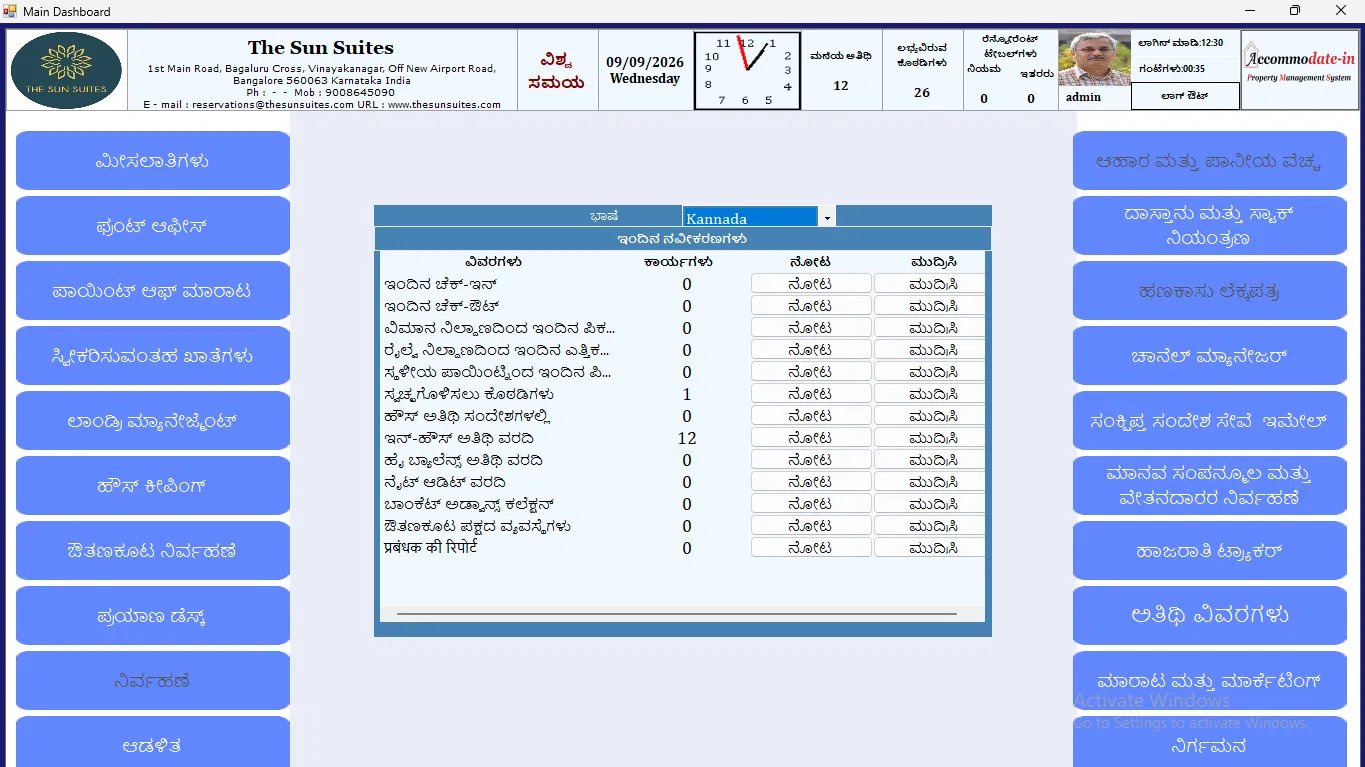Screen dimensions: 1365x767
Task: Open the ಮೀಸಲಾತಿಗಳು (Reservations) module
Action: [x=153, y=161]
